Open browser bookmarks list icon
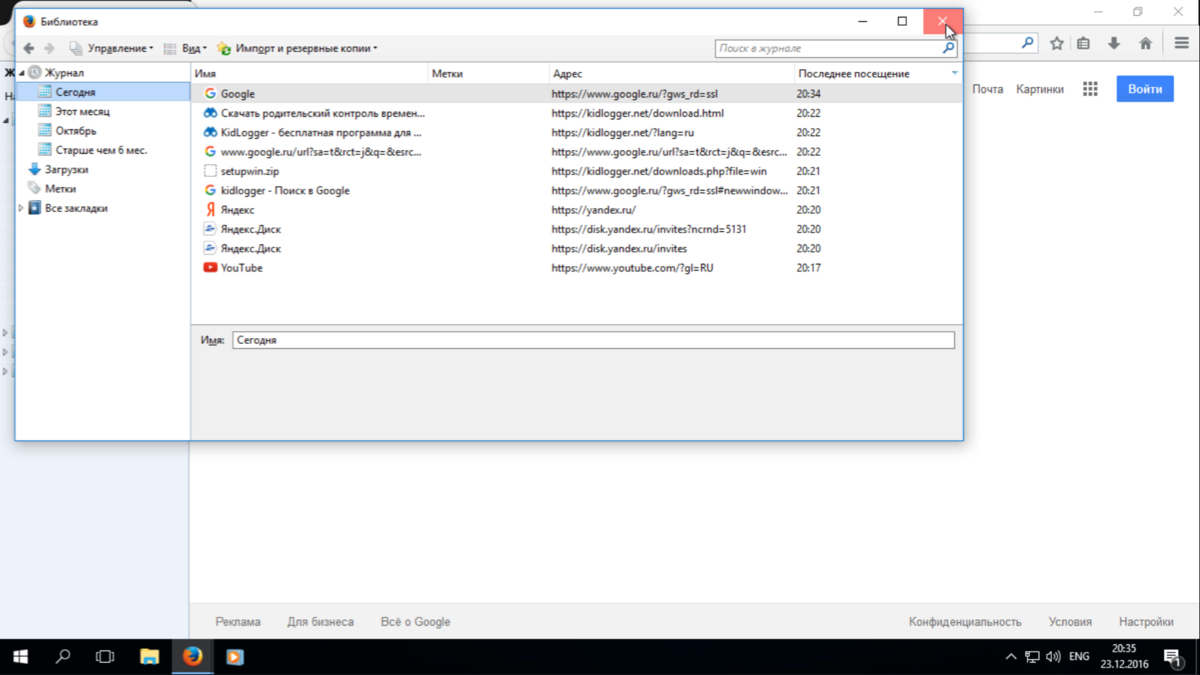 tap(1084, 43)
